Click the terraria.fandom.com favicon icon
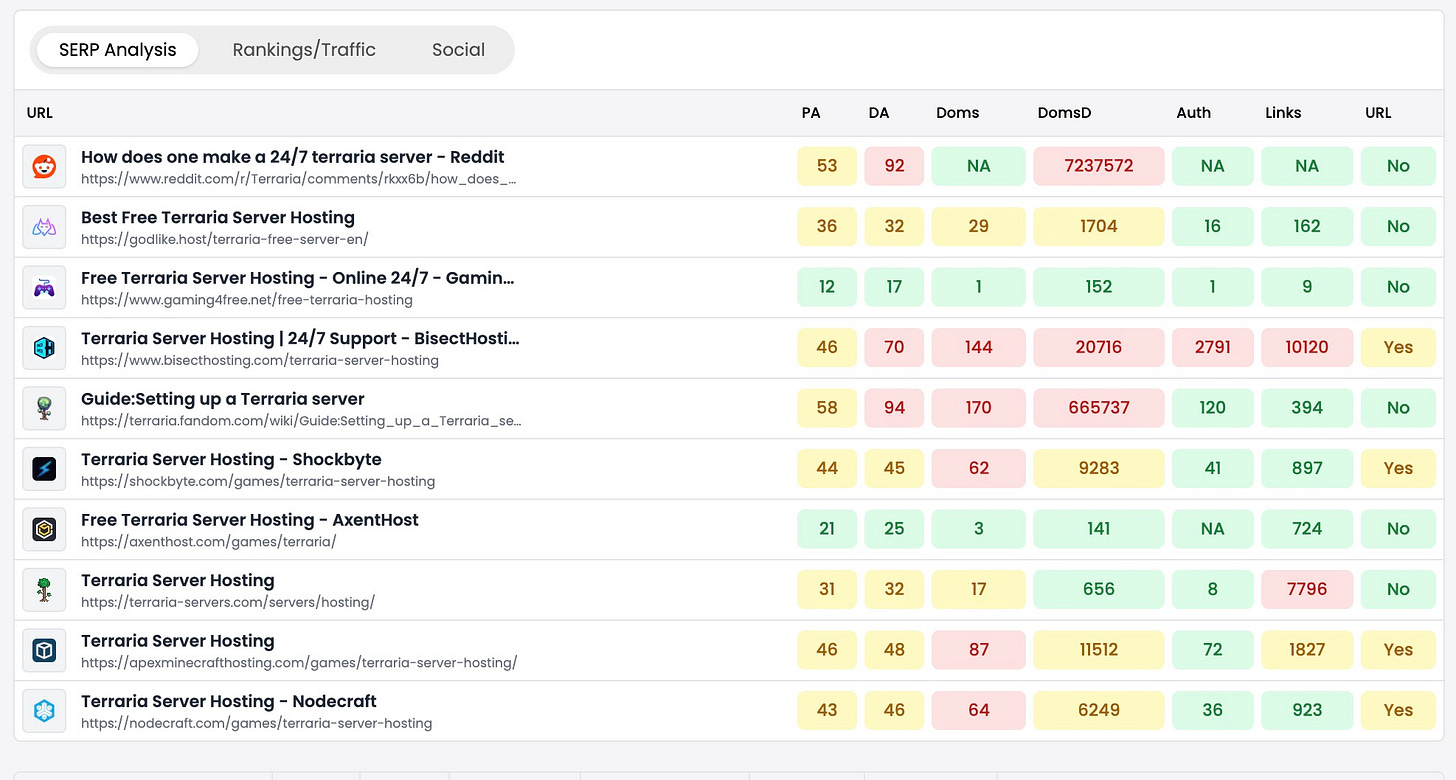 click(x=44, y=408)
